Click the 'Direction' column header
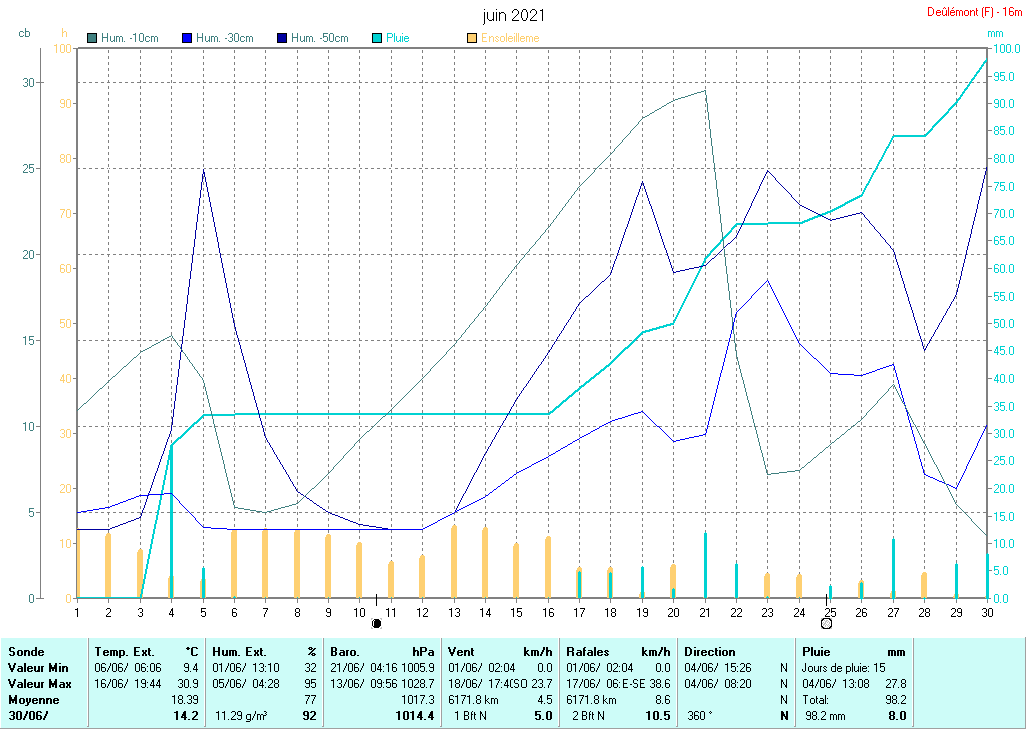Viewport: 1026px width, 729px height. click(711, 652)
